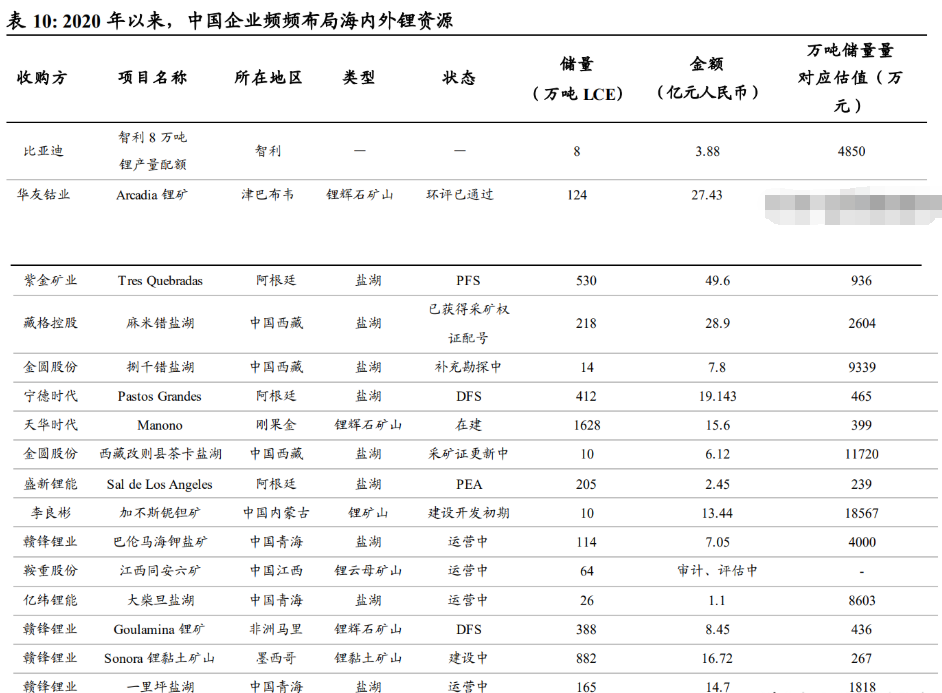Click the '宁德时代' cell
The width and height of the screenshot is (942, 693).
[x=50, y=396]
